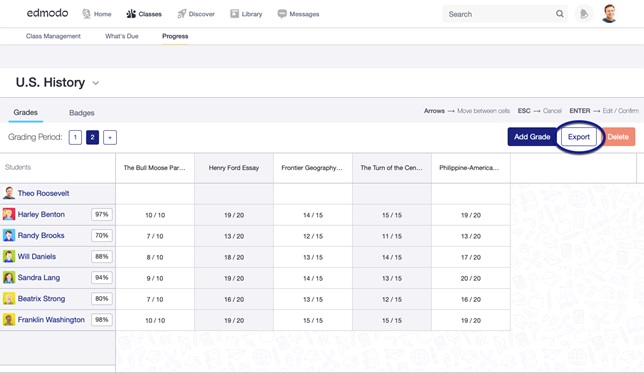
Task: Click the Delete button
Action: [x=618, y=137]
